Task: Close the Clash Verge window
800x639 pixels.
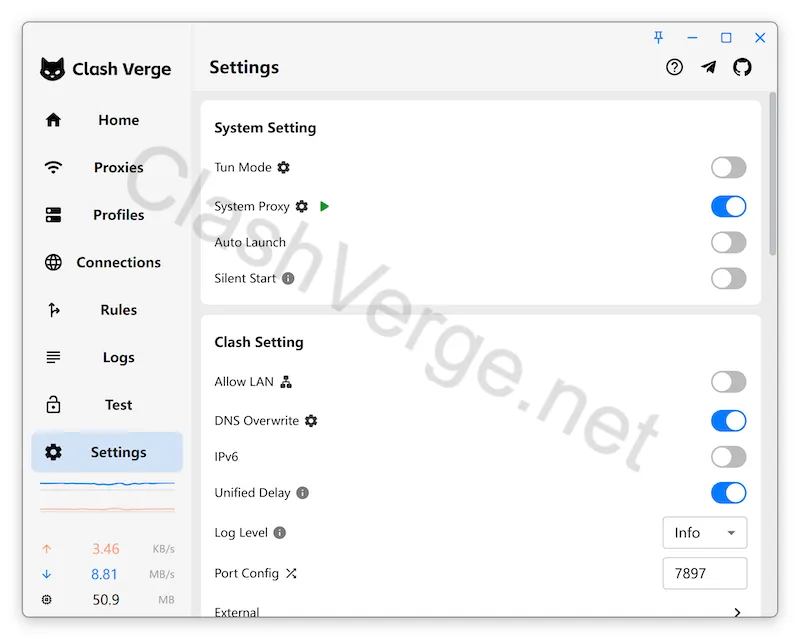Action: (760, 38)
